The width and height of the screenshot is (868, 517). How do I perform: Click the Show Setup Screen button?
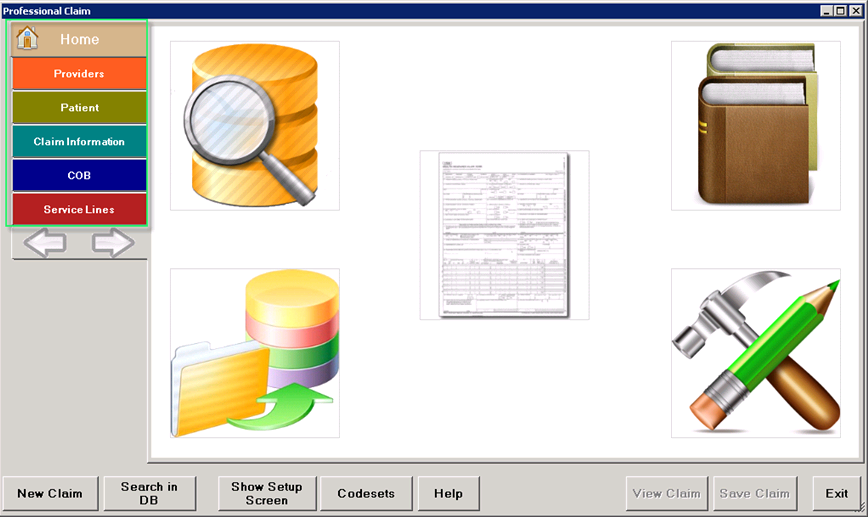click(267, 493)
